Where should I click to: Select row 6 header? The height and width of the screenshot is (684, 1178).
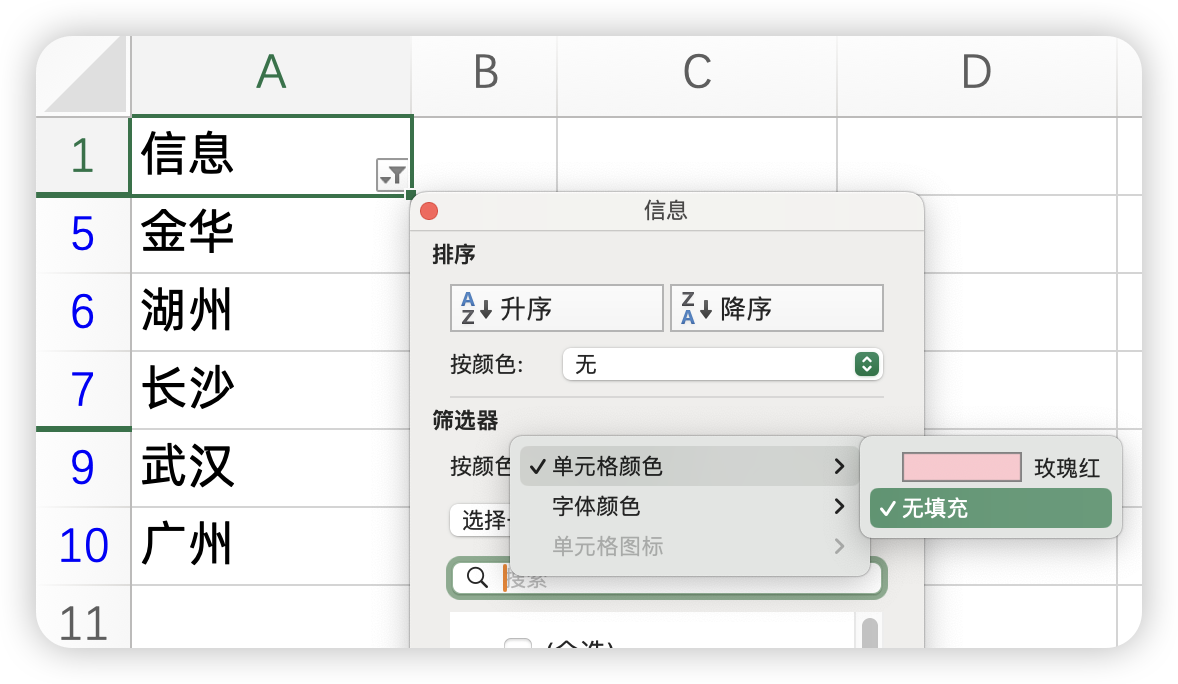coord(83,312)
